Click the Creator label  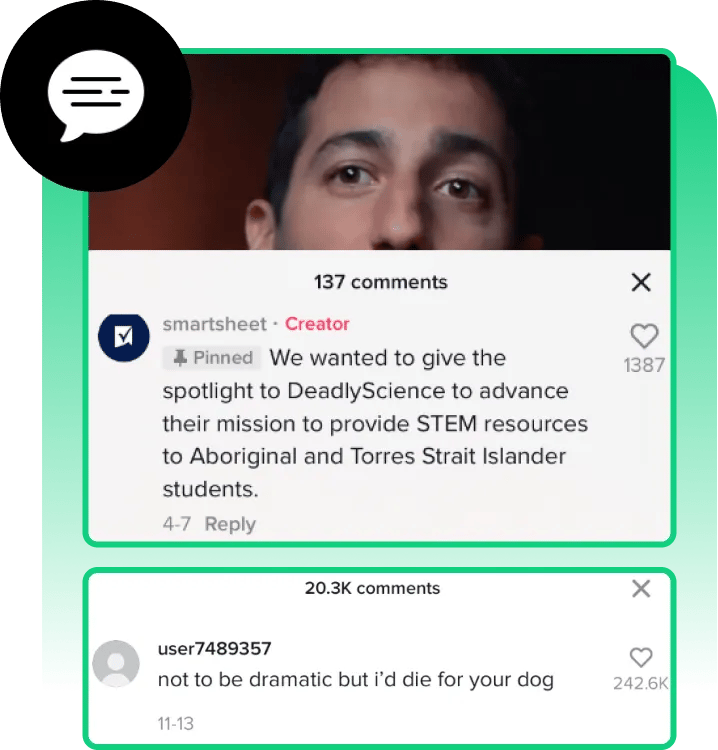[317, 324]
